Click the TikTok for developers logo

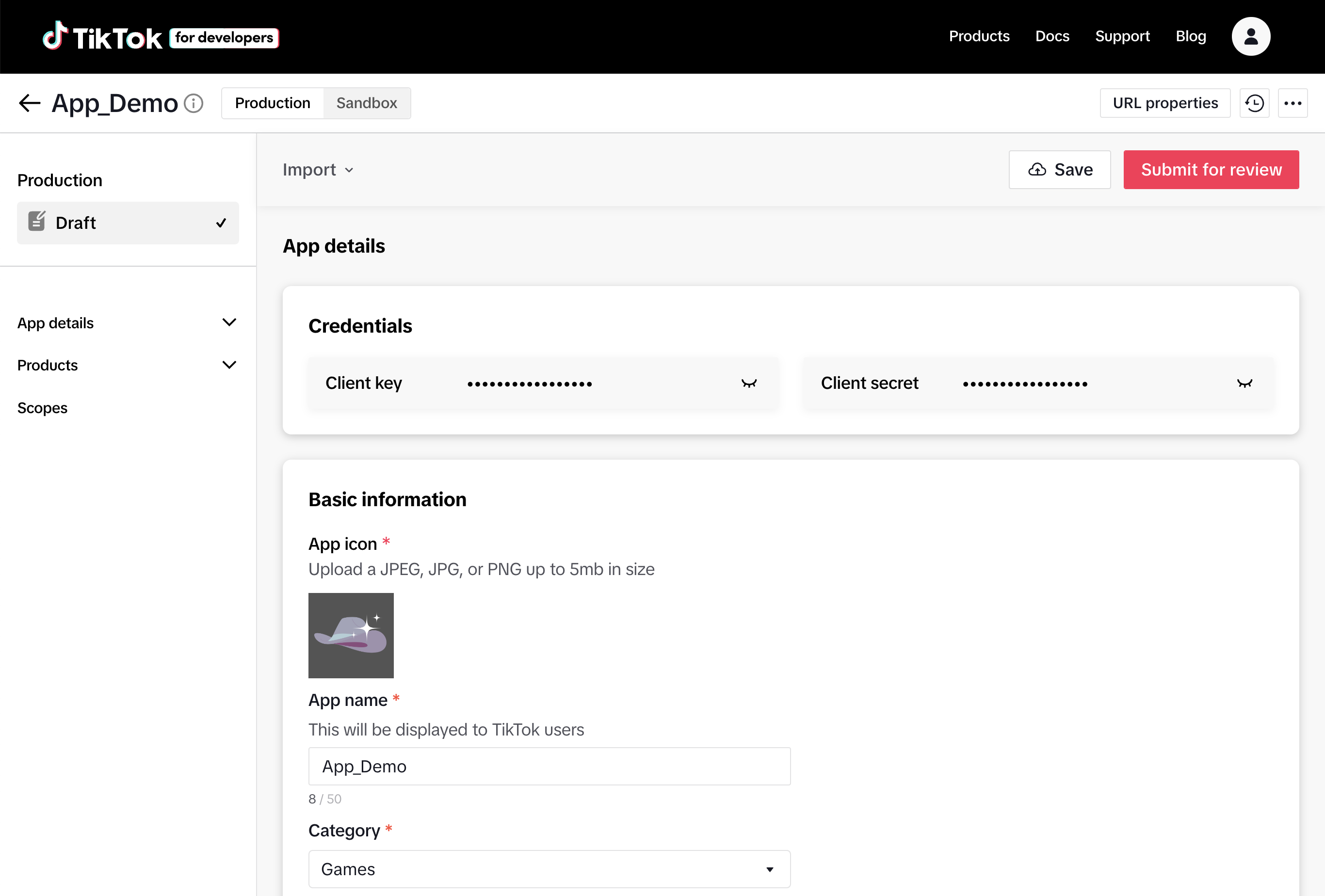(160, 37)
